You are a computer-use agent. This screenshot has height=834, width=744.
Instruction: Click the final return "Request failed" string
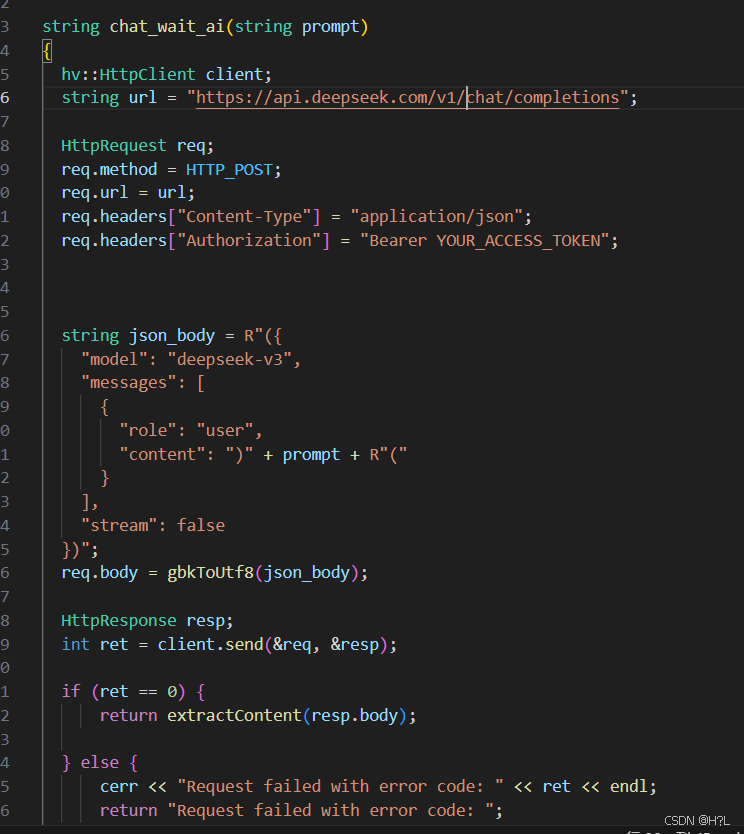click(330, 811)
